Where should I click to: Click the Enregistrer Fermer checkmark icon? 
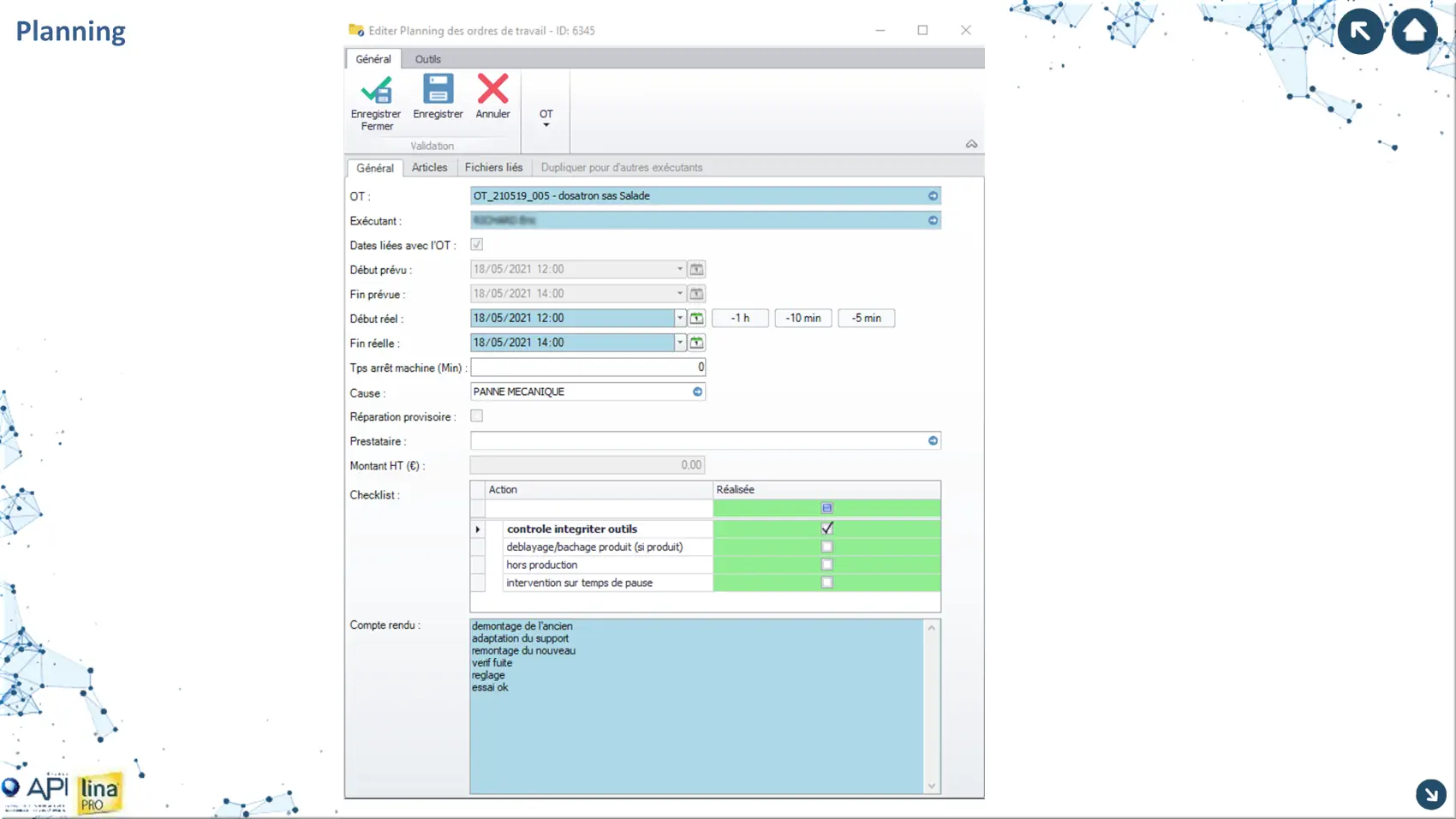(376, 90)
